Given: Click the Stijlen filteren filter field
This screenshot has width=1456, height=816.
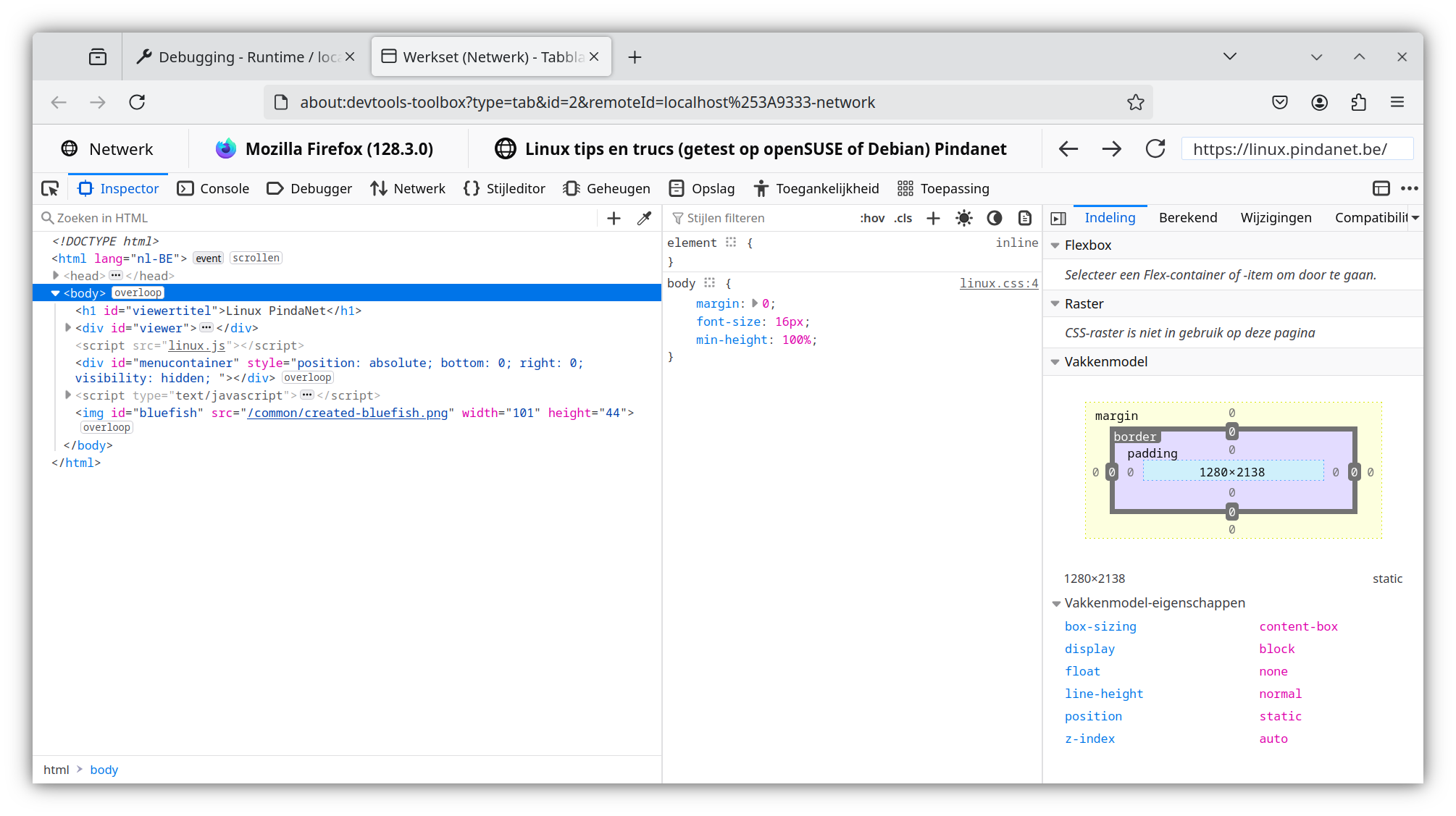Looking at the screenshot, I should click(x=761, y=218).
